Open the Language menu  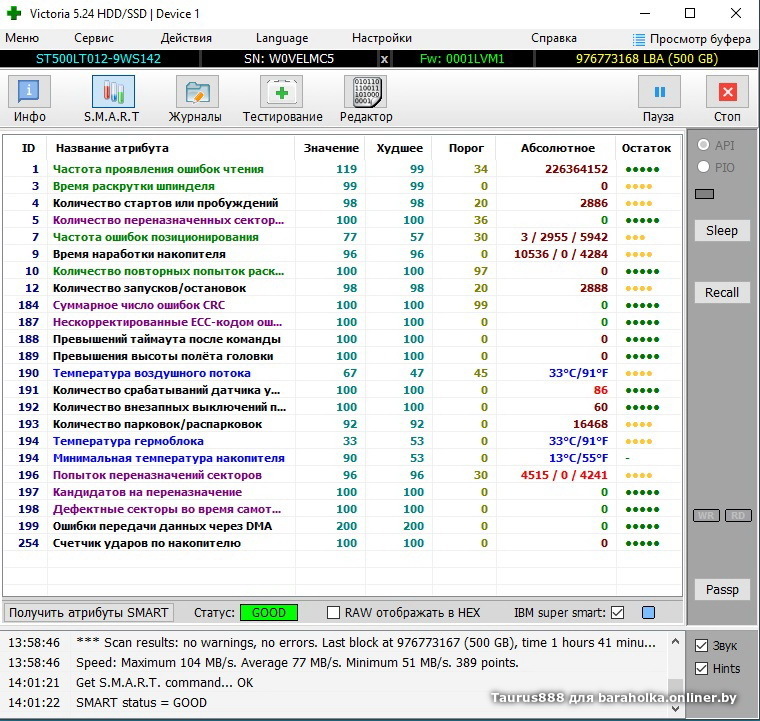coord(282,38)
